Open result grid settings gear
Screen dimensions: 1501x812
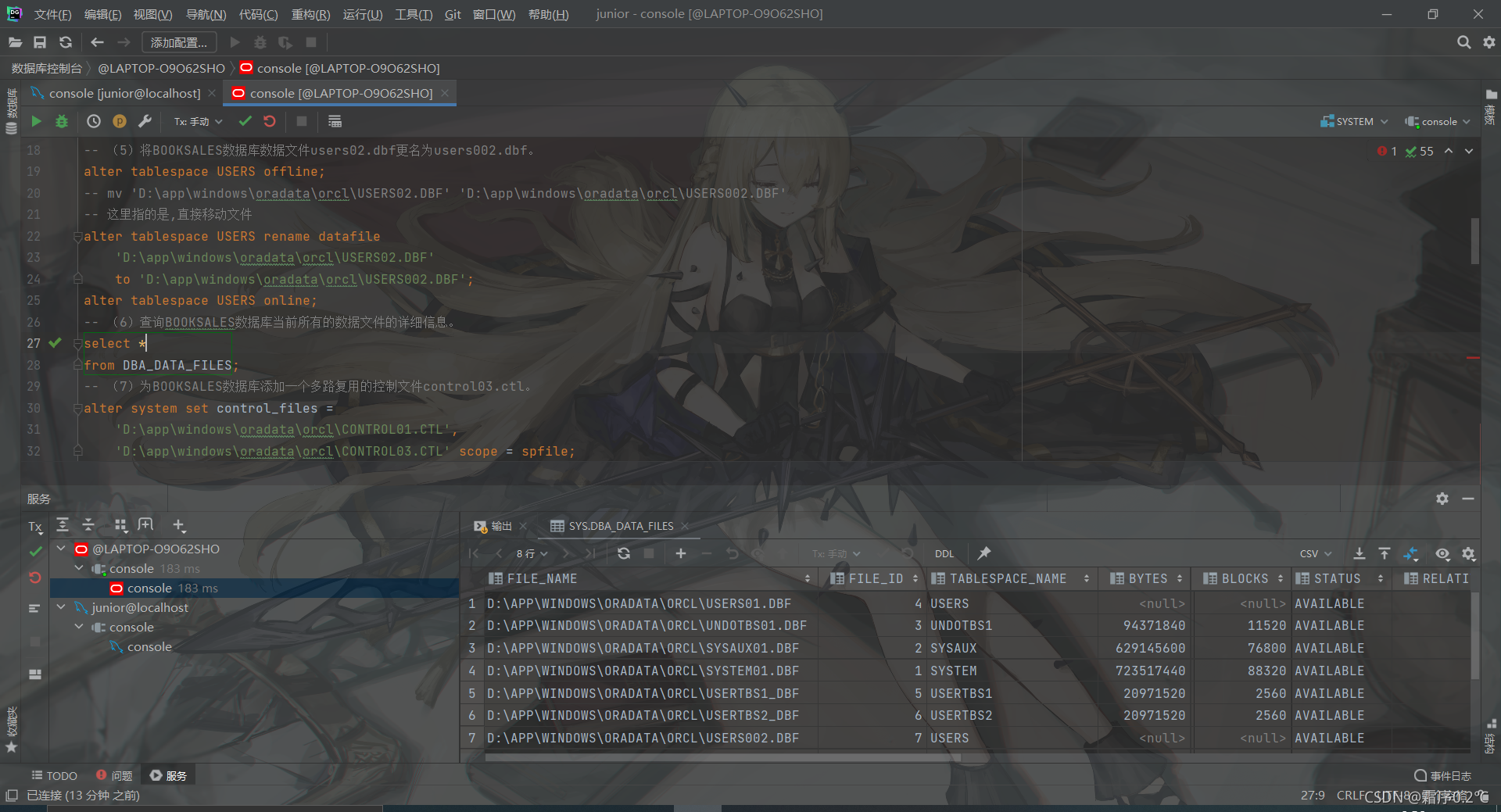pyautogui.click(x=1469, y=553)
